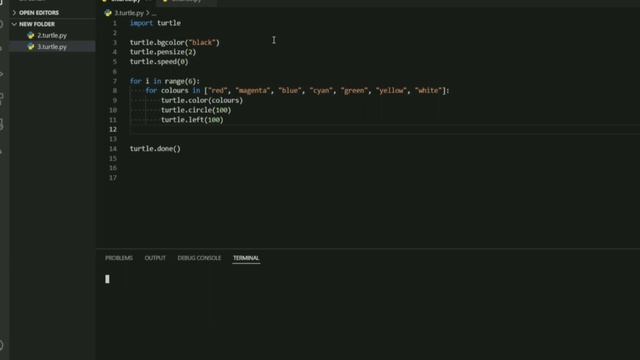Click 'for i in range(6):' line
The width and height of the screenshot is (640, 360).
tap(165, 81)
